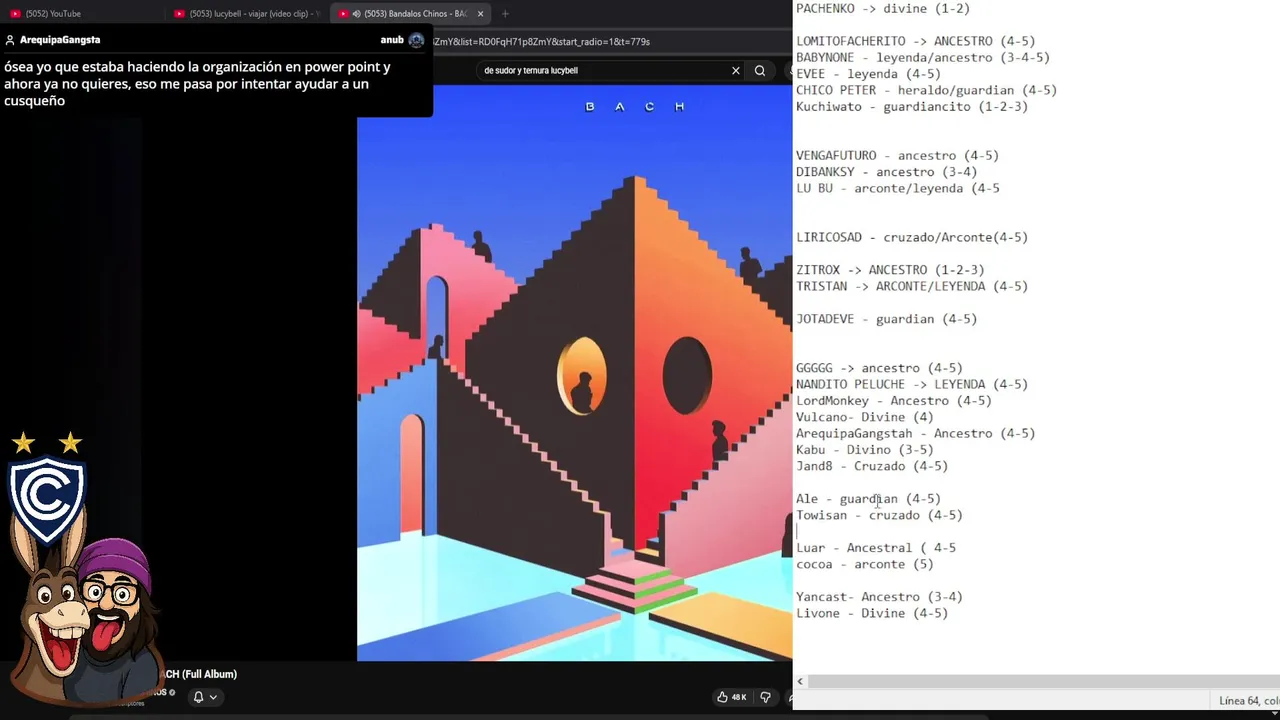This screenshot has height=720, width=1280.
Task: Click the 'Jand8 - Cruzado (4-5)' line
Action: tap(872, 466)
